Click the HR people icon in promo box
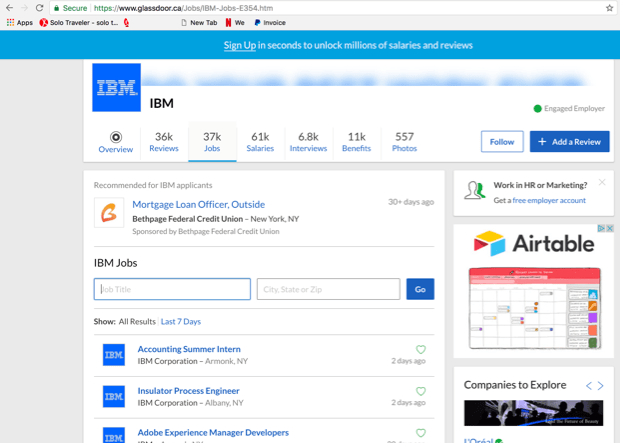 click(x=474, y=191)
